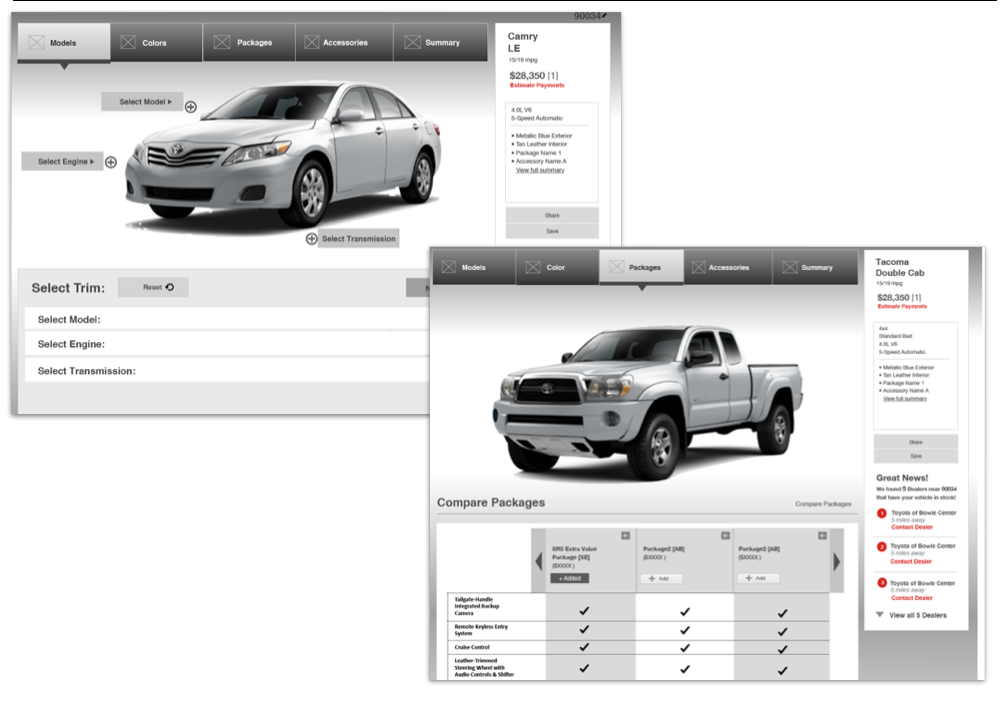Expand the Select Model: row
The height and width of the screenshot is (702, 1004).
(227, 319)
